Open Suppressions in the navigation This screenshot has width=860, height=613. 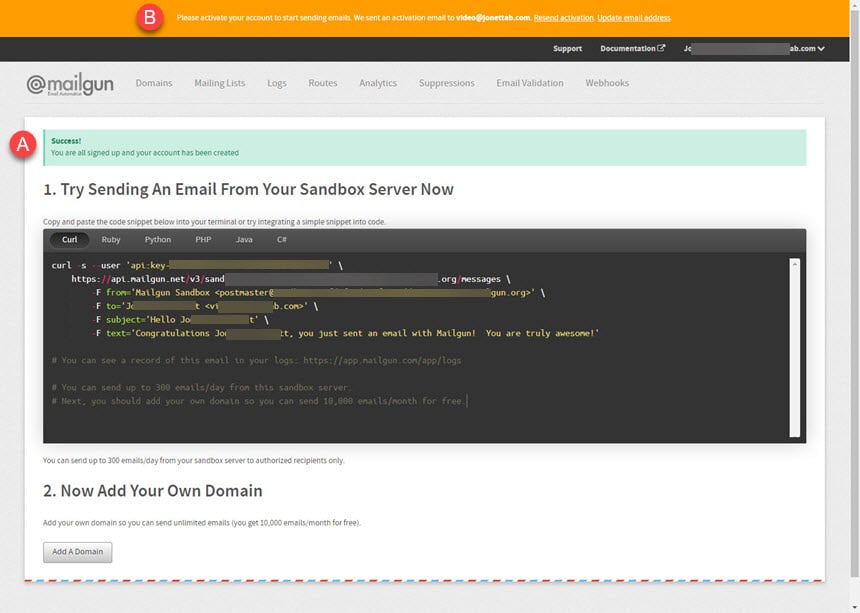[x=446, y=83]
